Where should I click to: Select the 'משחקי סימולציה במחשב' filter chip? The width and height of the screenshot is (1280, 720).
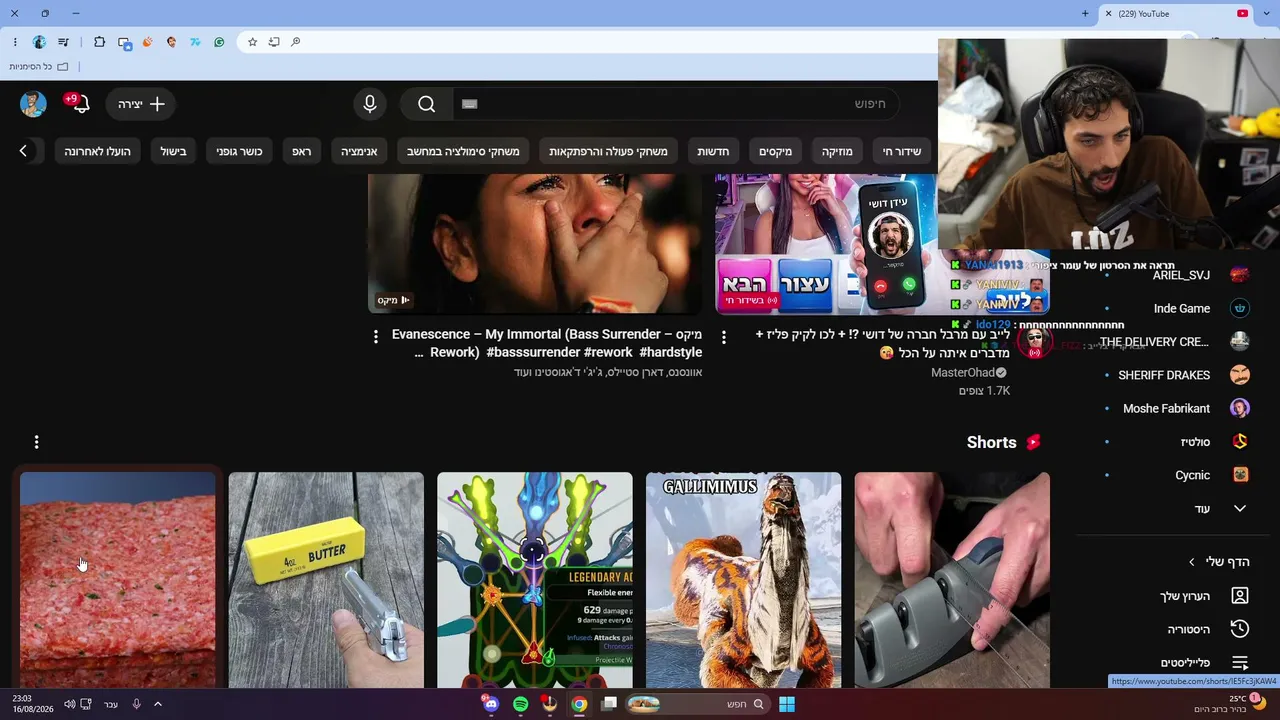tap(463, 152)
